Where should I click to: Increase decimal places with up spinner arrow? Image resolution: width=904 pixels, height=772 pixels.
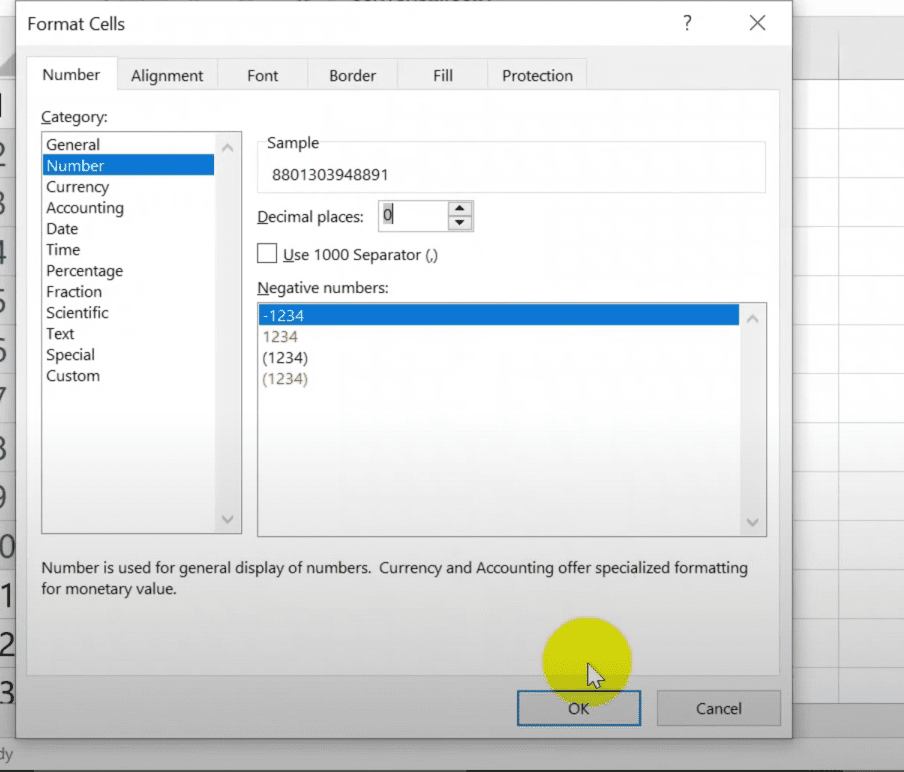coord(460,209)
